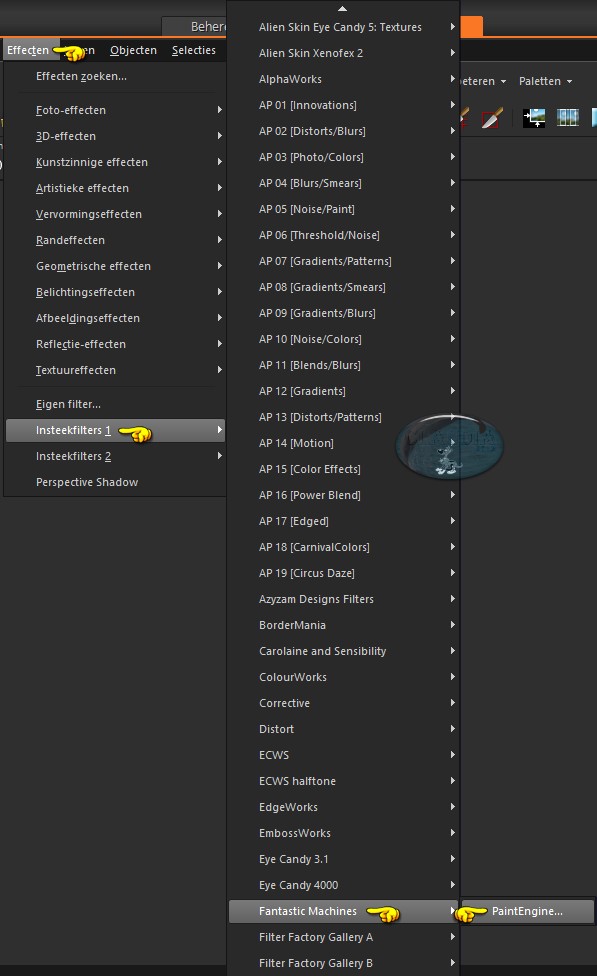Select Corrective plugin entry
The height and width of the screenshot is (976, 597).
[x=344, y=703]
